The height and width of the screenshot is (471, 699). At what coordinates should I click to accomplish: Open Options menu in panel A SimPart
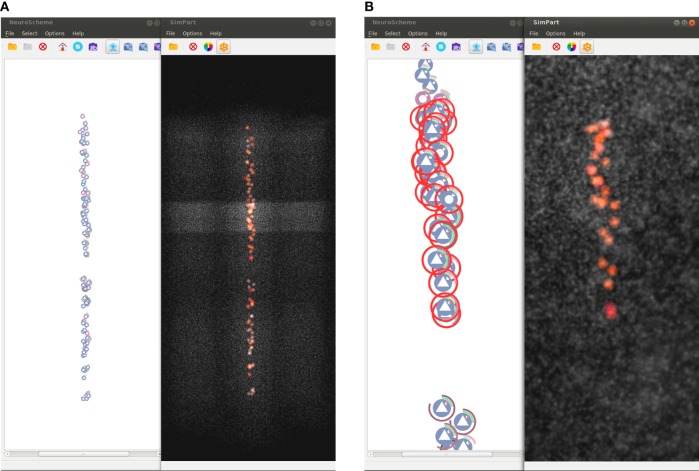192,33
